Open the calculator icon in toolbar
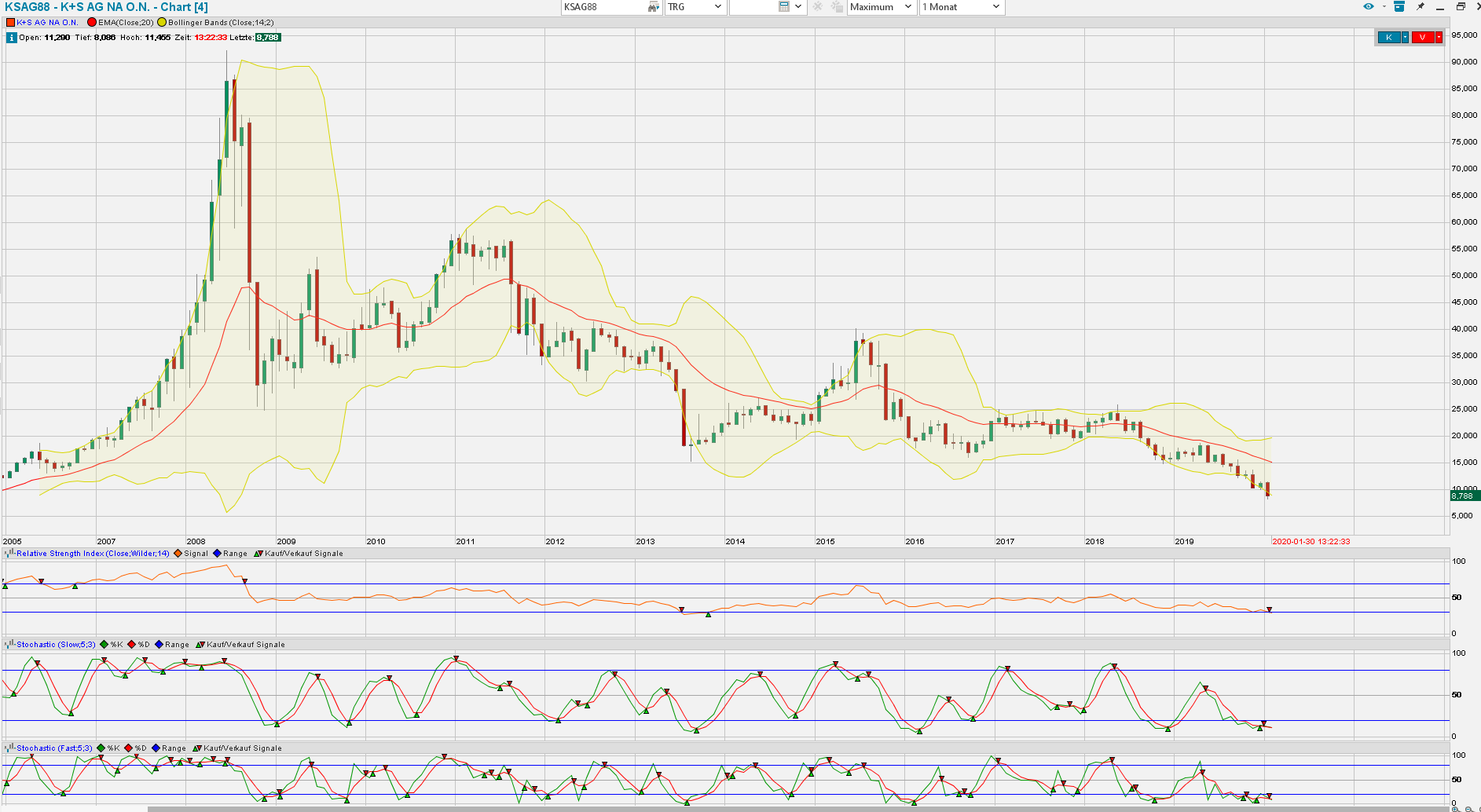 (783, 7)
